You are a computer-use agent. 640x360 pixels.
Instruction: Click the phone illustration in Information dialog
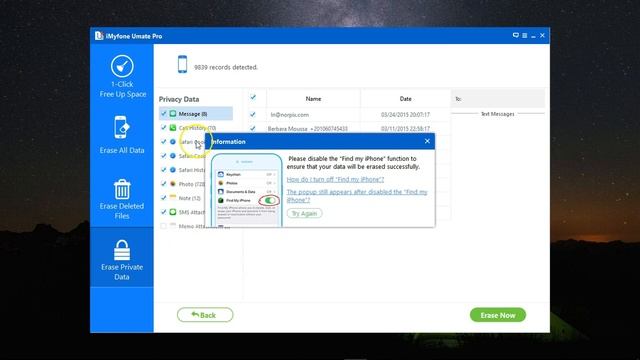click(x=247, y=190)
